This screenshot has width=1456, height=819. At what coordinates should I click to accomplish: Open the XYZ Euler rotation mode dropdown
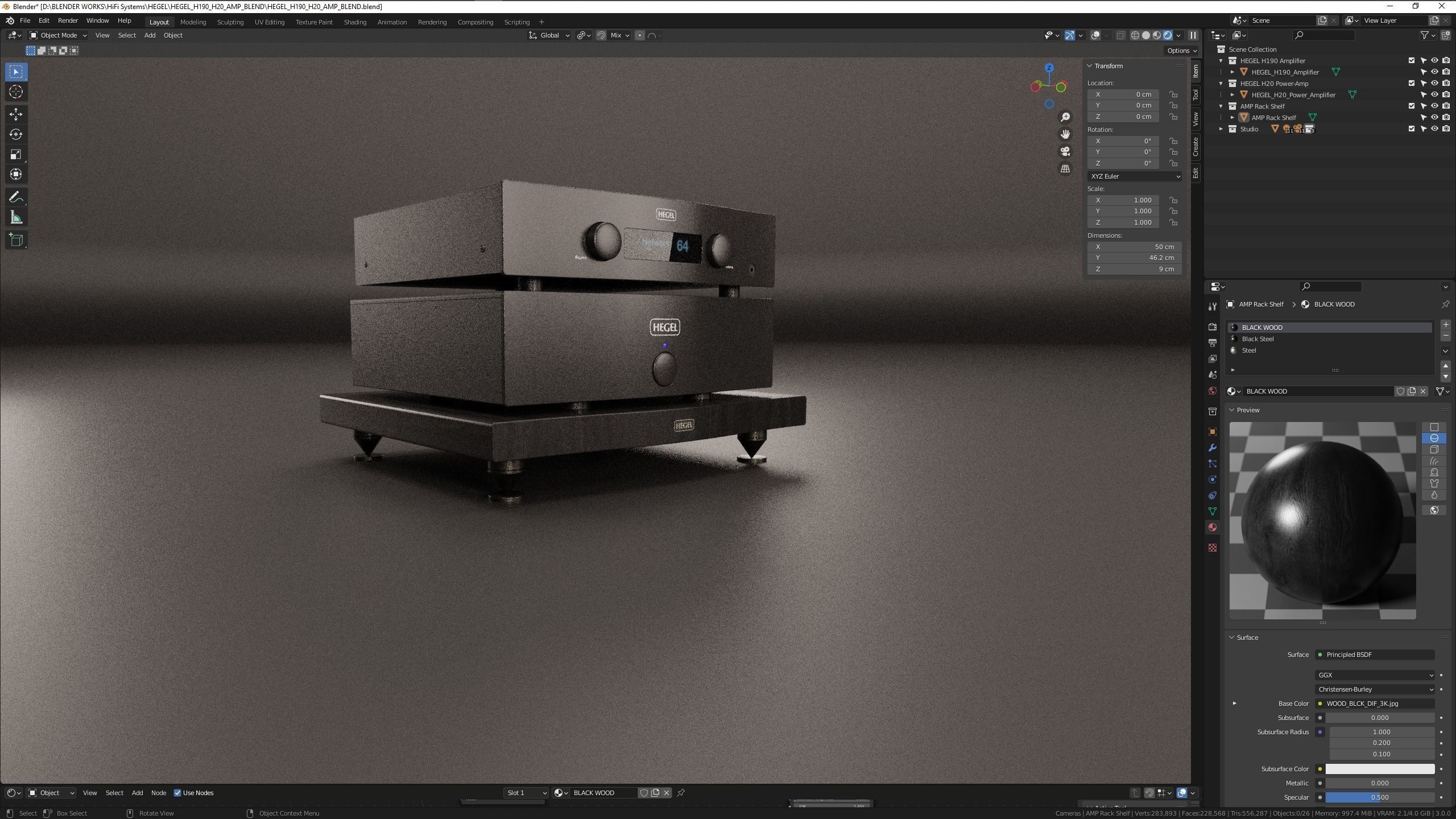point(1134,176)
